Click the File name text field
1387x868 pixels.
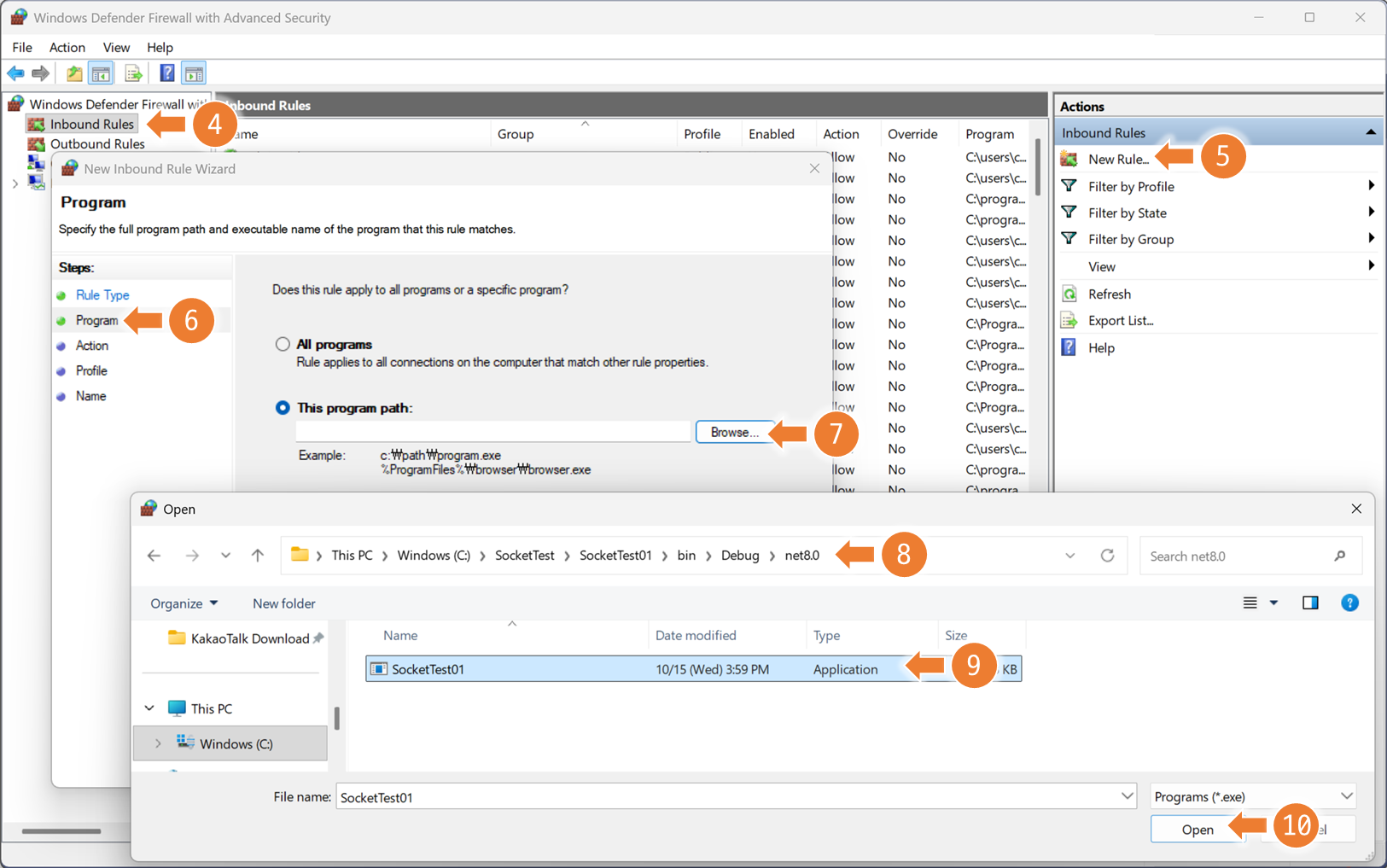point(735,796)
